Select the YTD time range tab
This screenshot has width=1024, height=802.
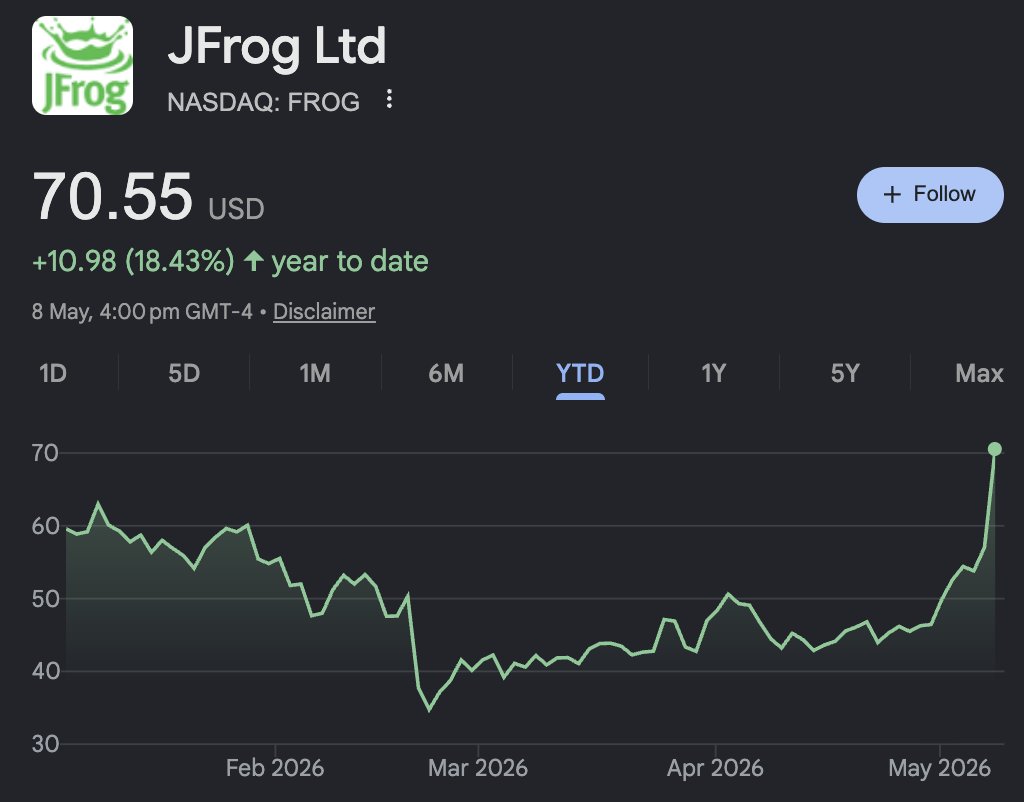580,374
